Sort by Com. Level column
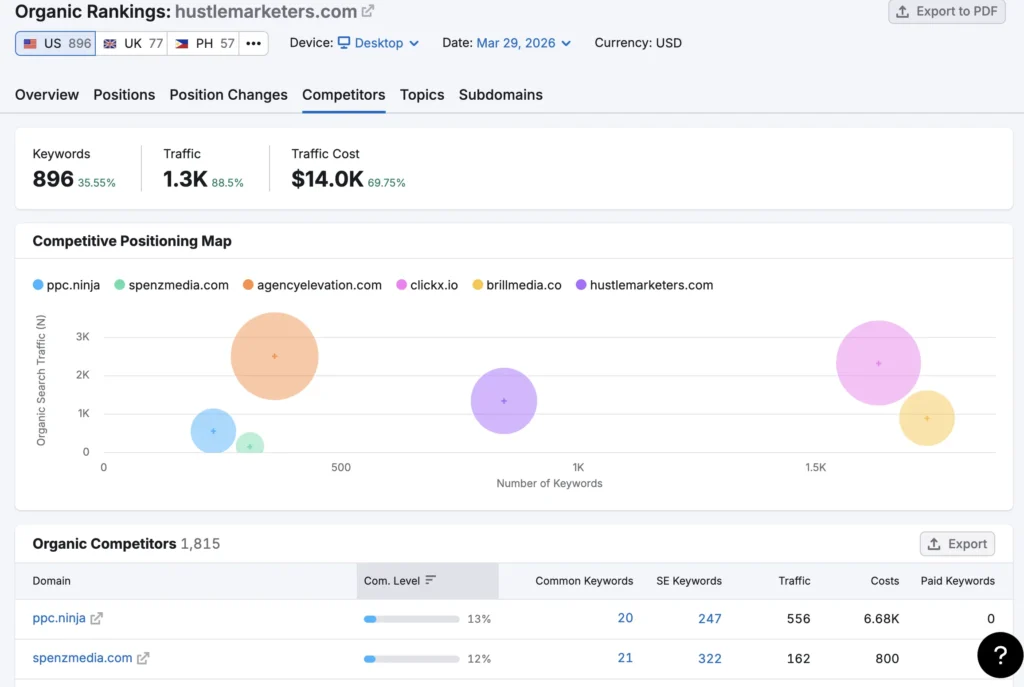The width and height of the screenshot is (1024, 687). (x=427, y=581)
